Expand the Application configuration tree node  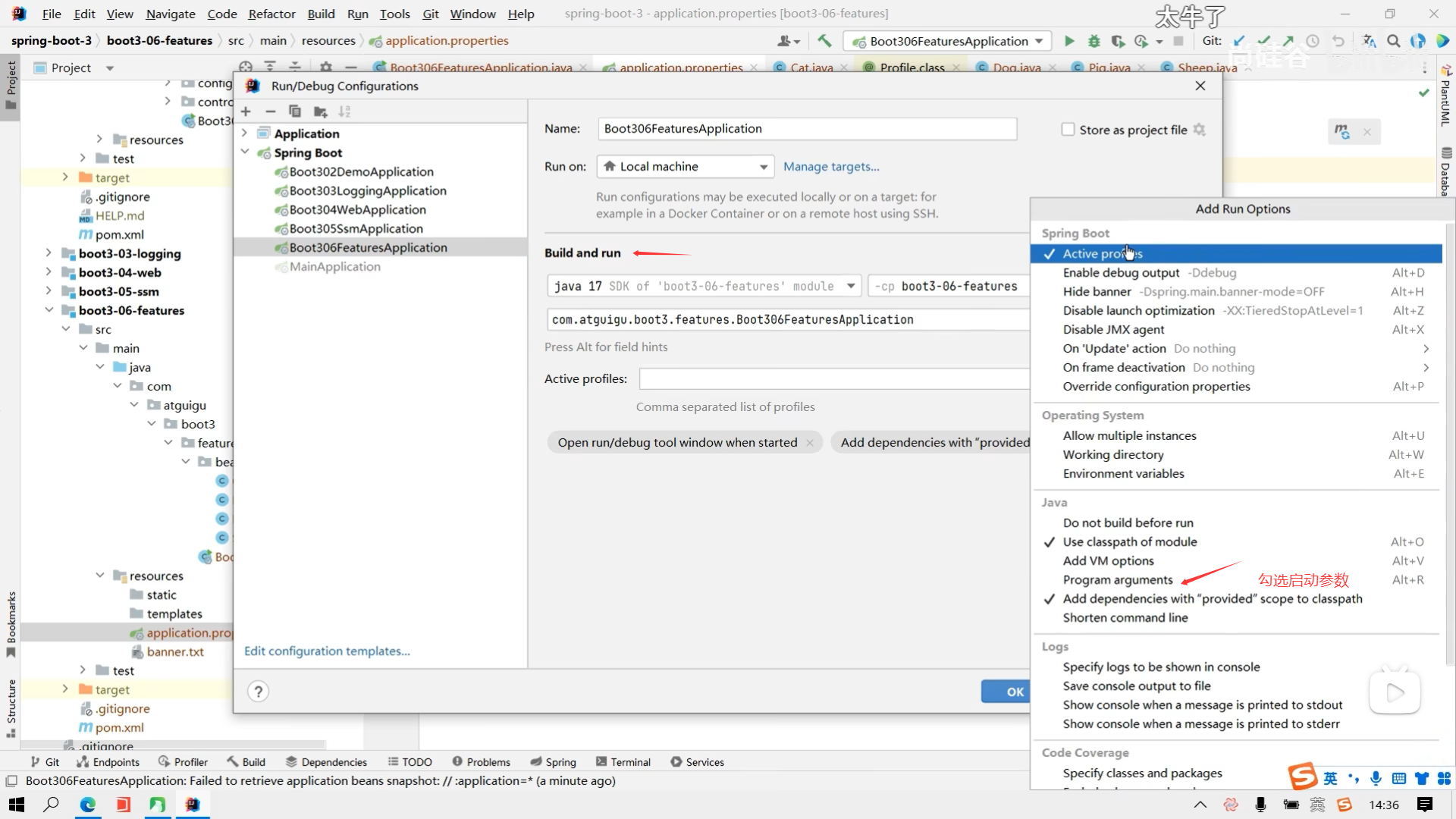tap(245, 133)
